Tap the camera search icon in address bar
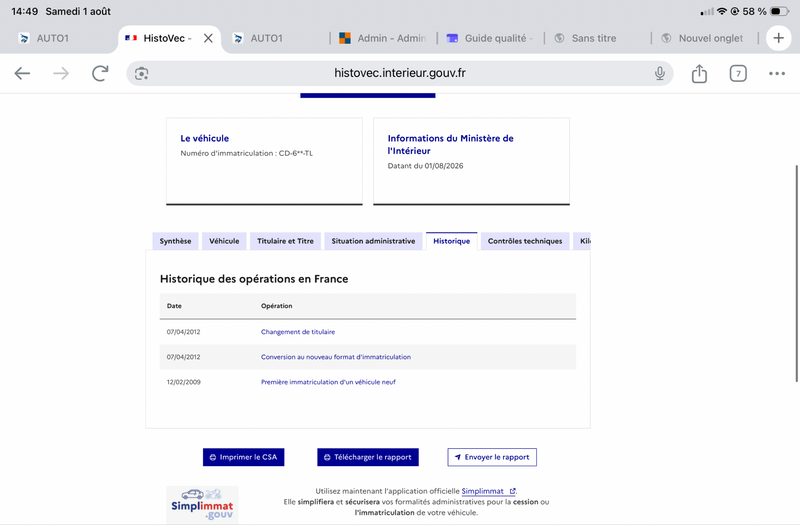The height and width of the screenshot is (525, 800). tap(141, 73)
